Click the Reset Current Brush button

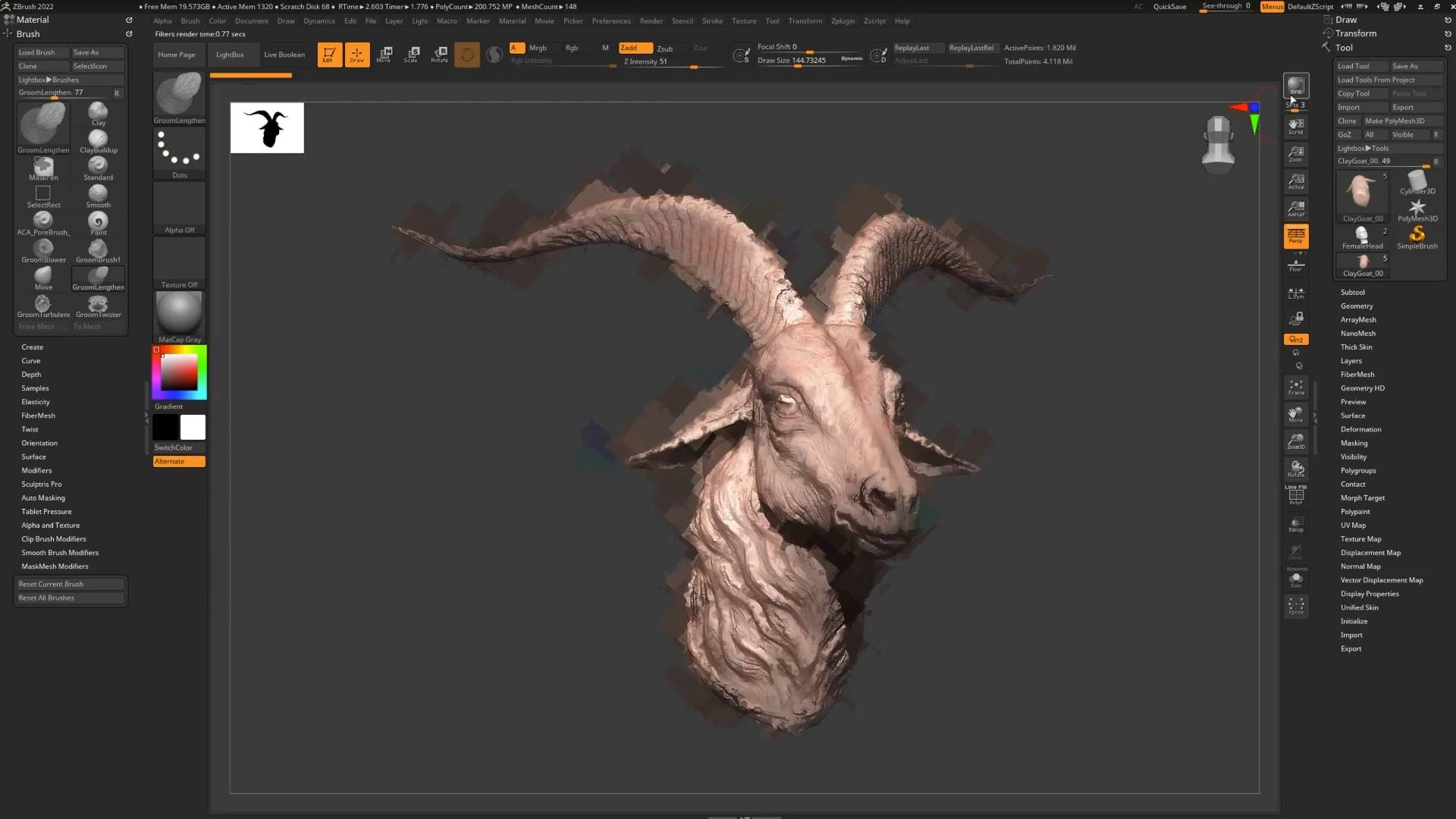point(70,585)
